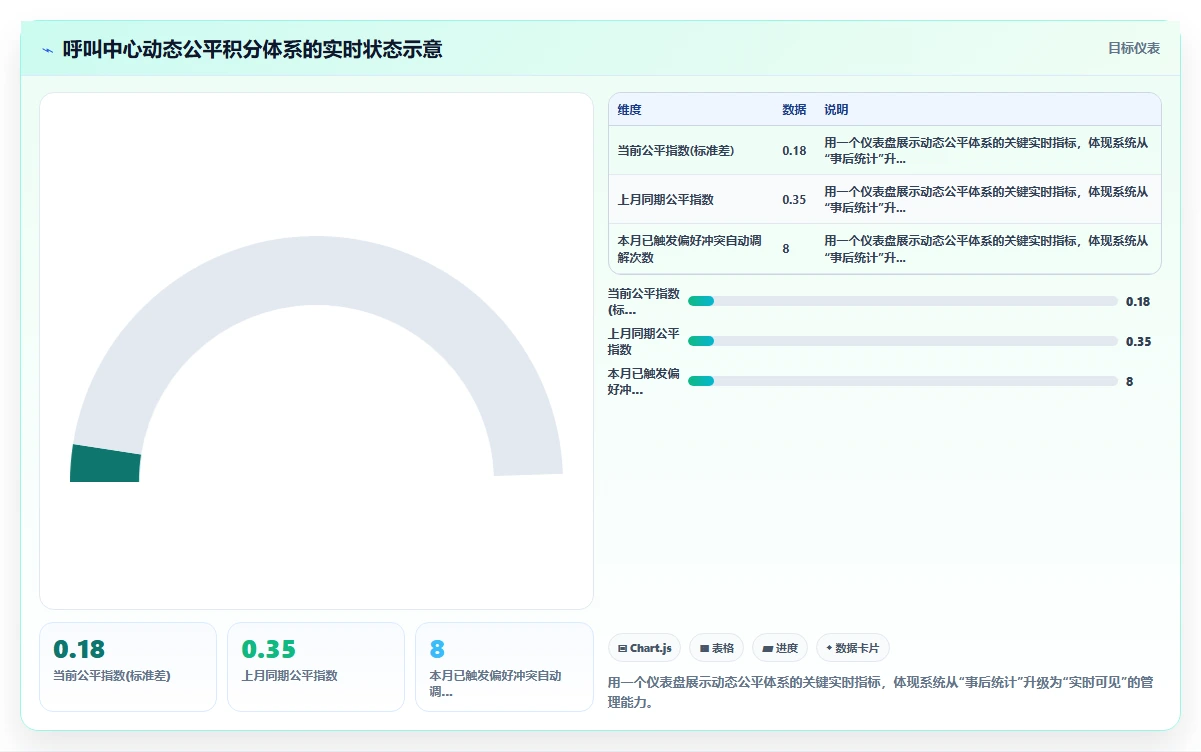Click description text in the 8 row
Image resolution: width=1201 pixels, height=752 pixels.
[986, 249]
